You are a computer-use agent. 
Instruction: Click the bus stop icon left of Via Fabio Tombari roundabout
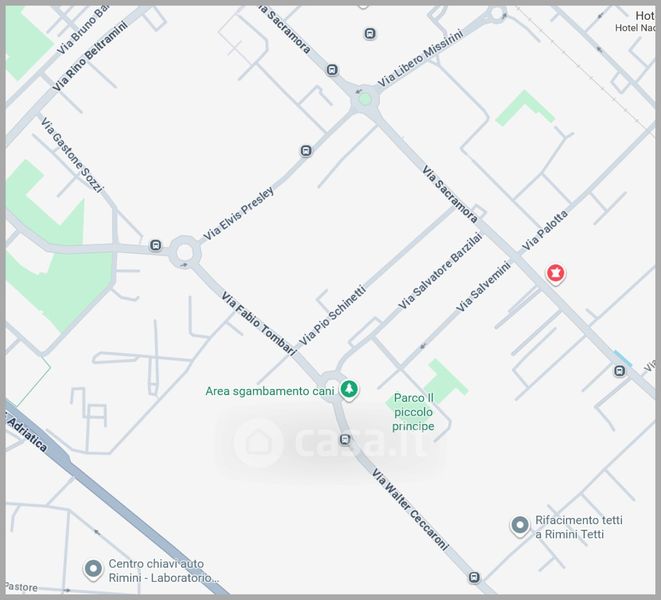[x=156, y=245]
